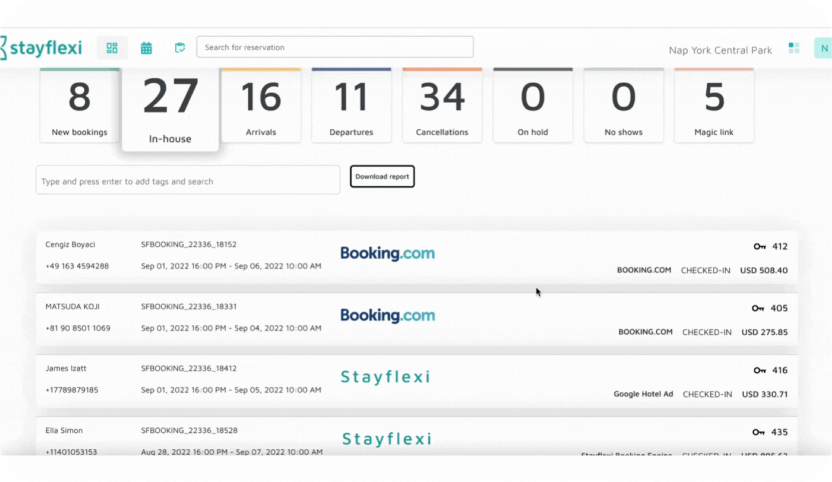Click amount USD 275.85

click(x=765, y=332)
